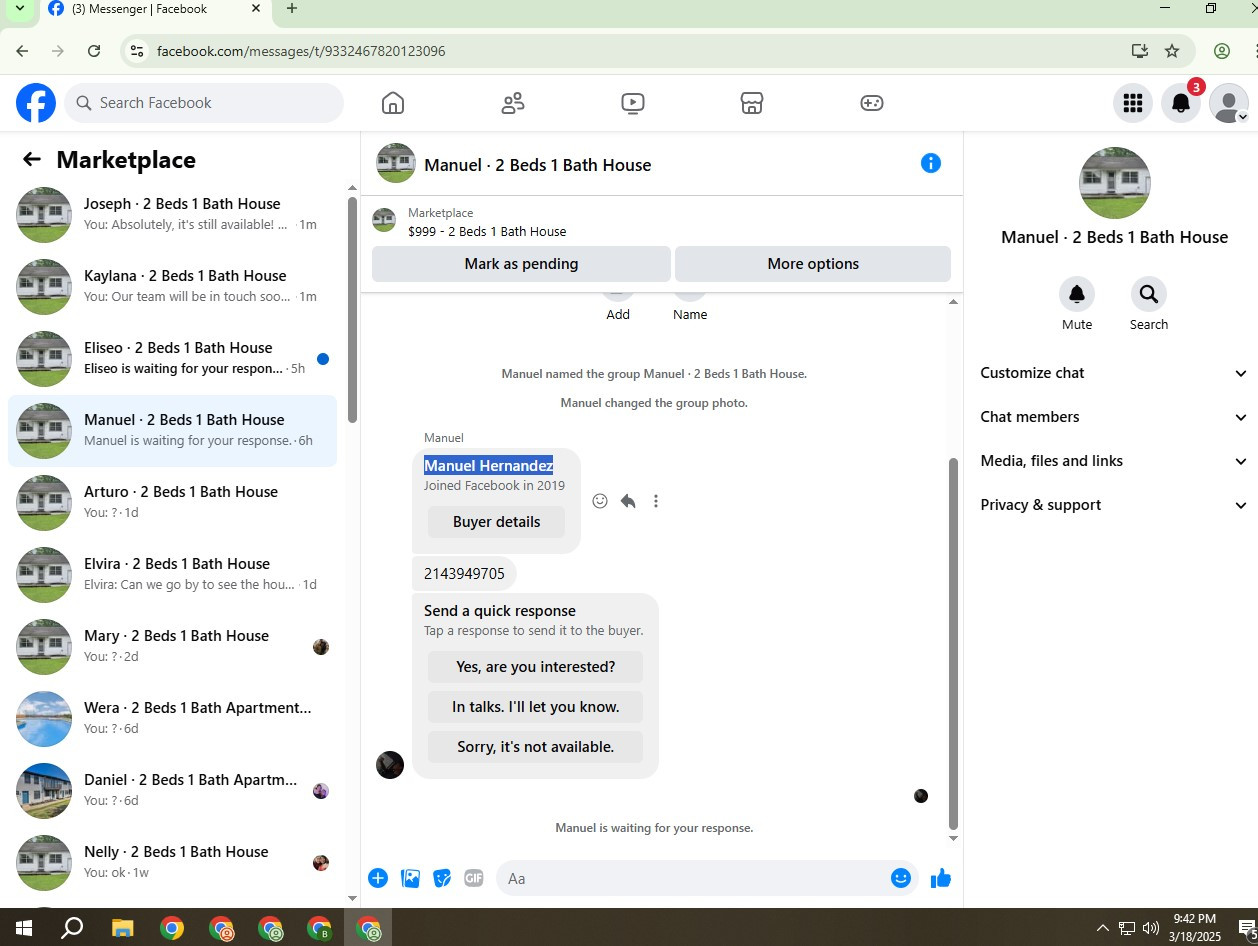
Task: Send 'Yes, are you interested?' quick response
Action: click(x=535, y=667)
